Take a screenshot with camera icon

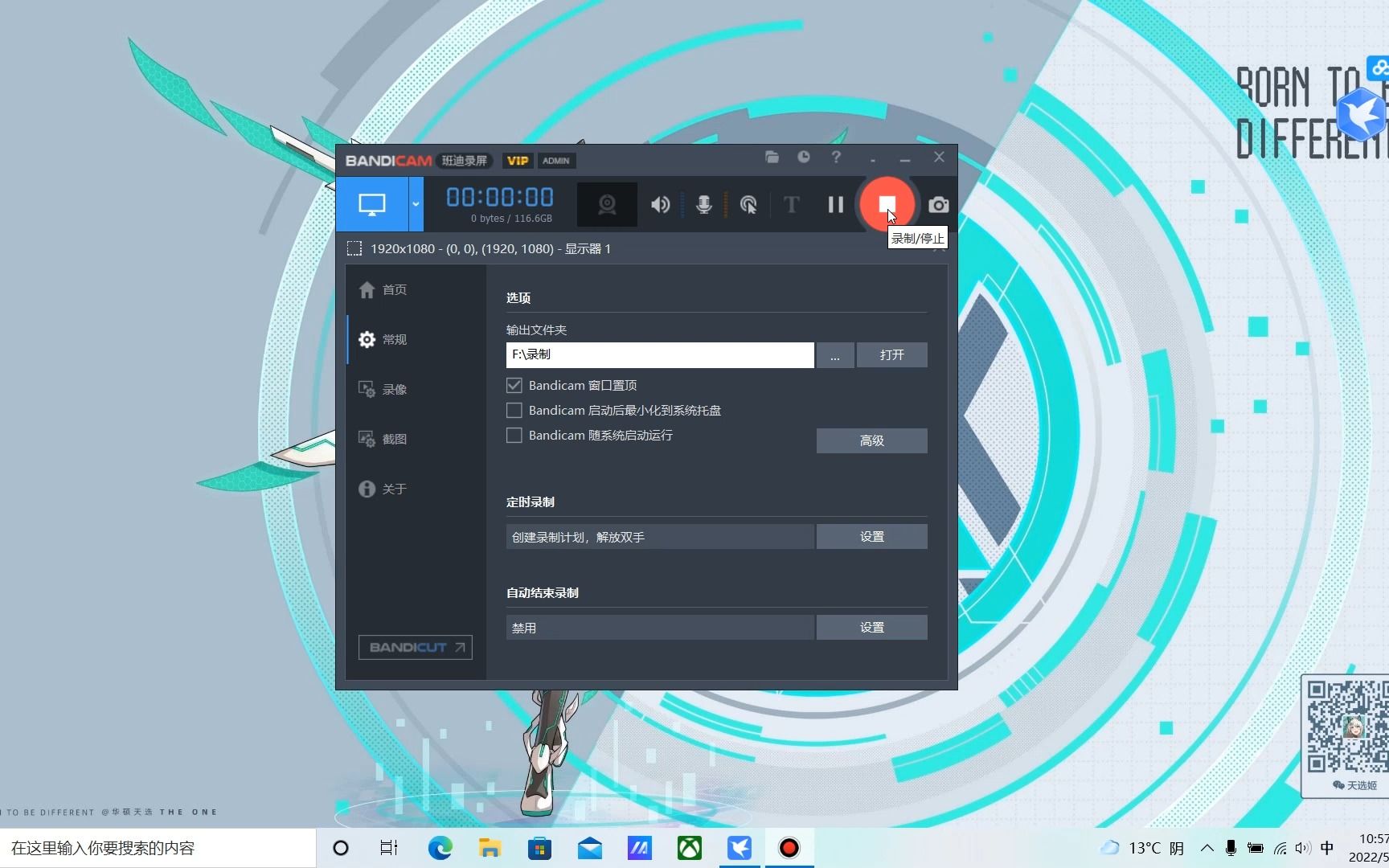(x=938, y=205)
